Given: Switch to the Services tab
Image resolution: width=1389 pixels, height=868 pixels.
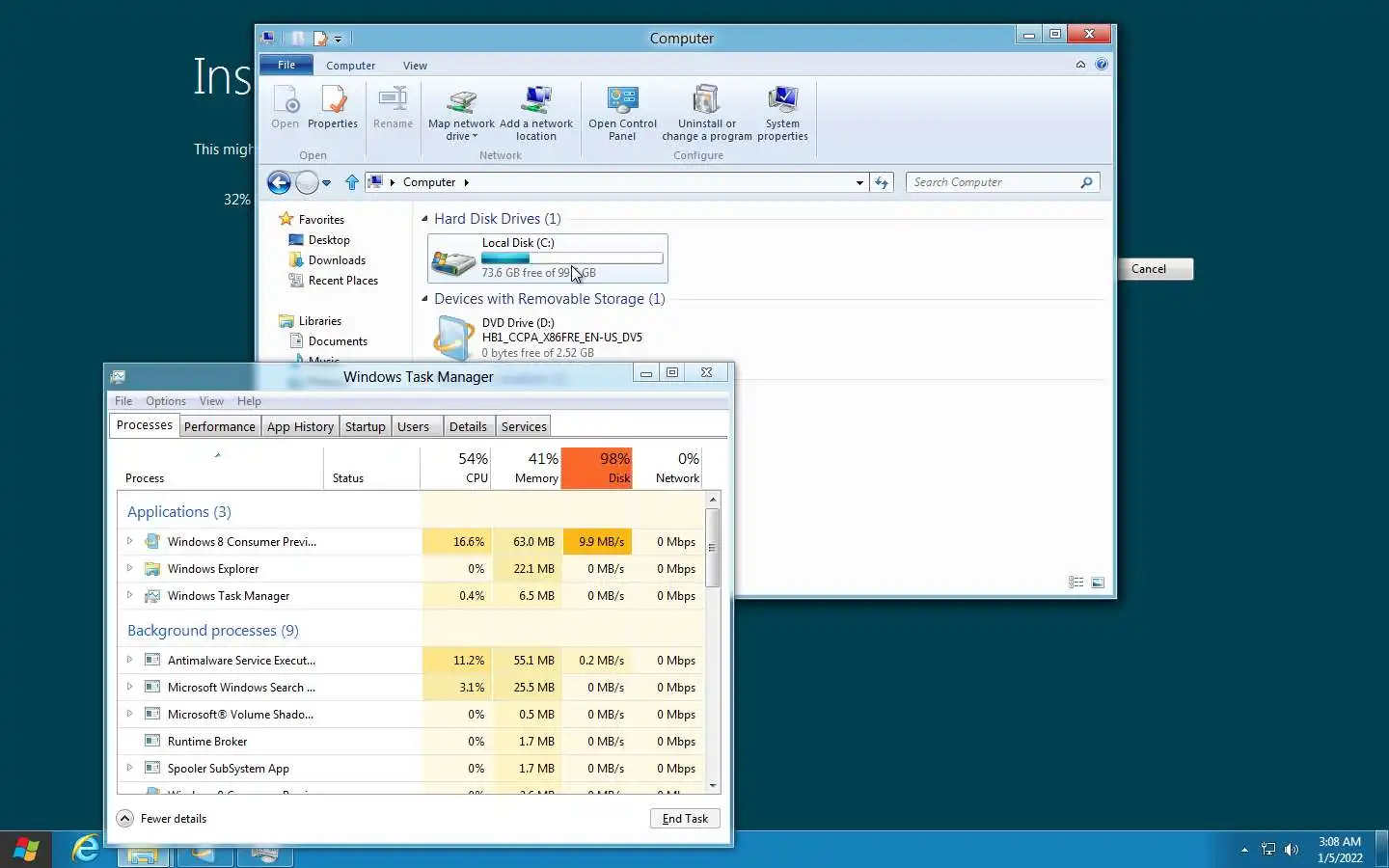Looking at the screenshot, I should (x=524, y=426).
